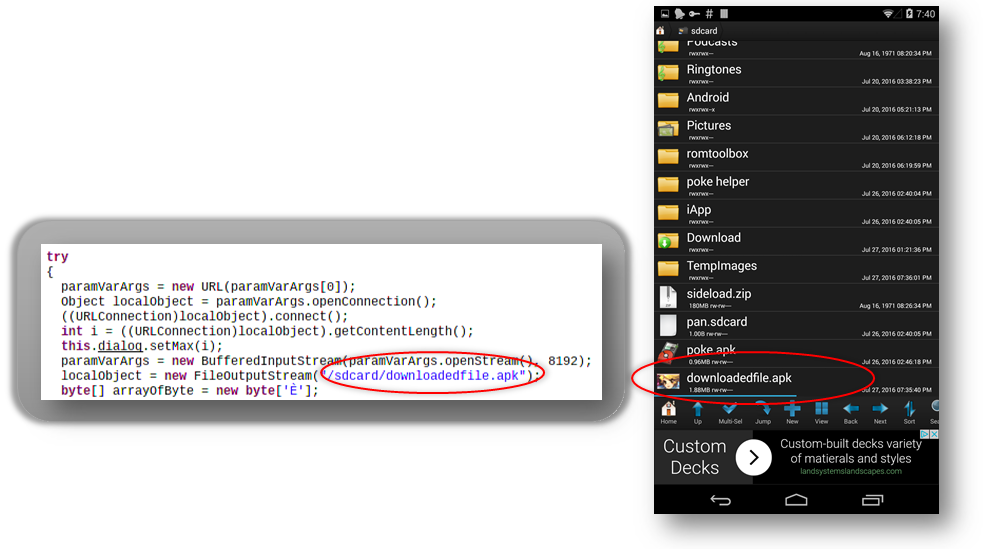Click the poke.apk app icon
Viewport: 983px width, 549px height.
coord(668,353)
